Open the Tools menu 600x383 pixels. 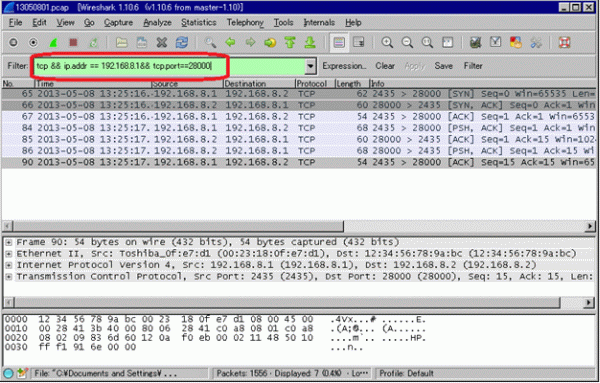[283, 23]
